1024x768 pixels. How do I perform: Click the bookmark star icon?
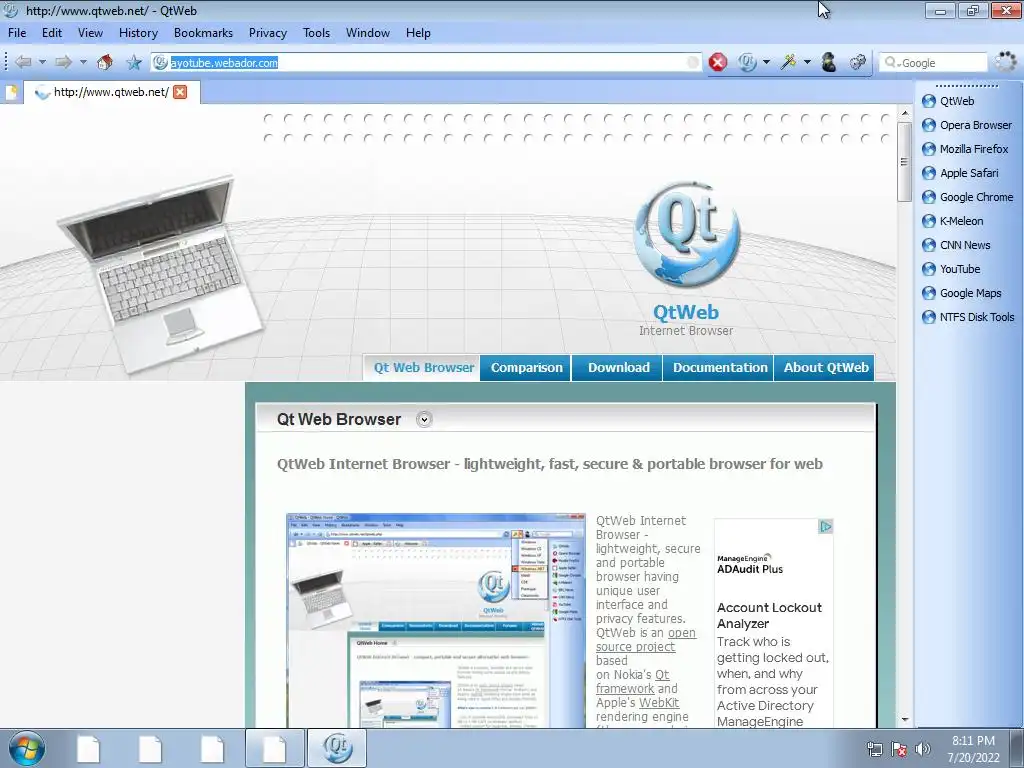tap(134, 62)
